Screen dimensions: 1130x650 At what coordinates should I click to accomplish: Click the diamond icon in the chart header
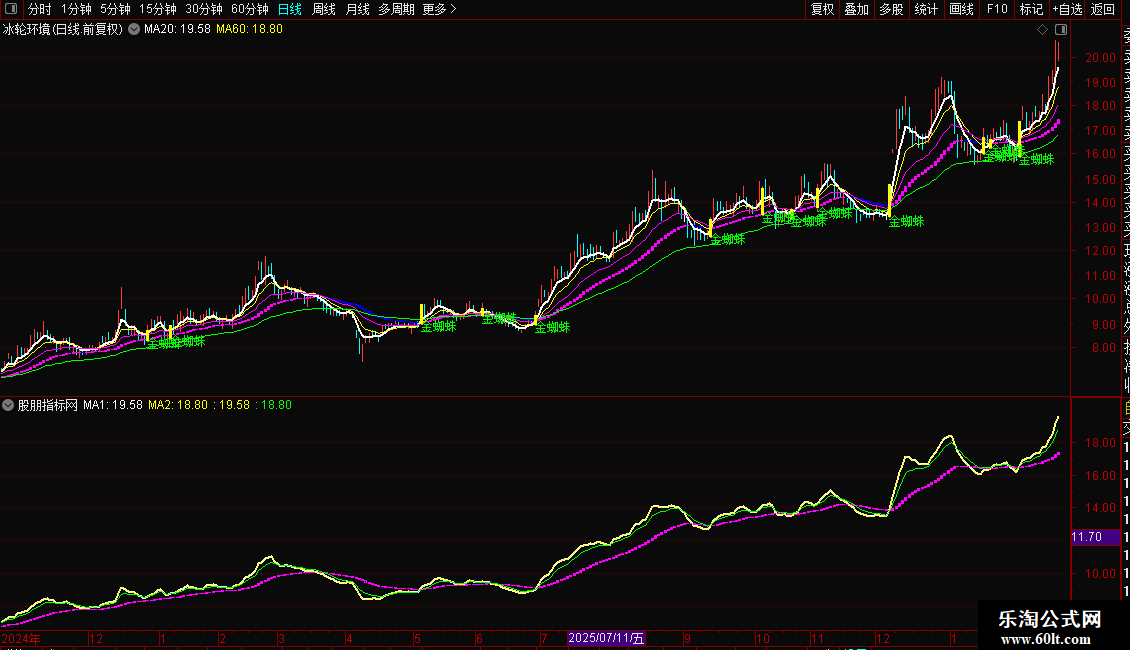[1042, 30]
